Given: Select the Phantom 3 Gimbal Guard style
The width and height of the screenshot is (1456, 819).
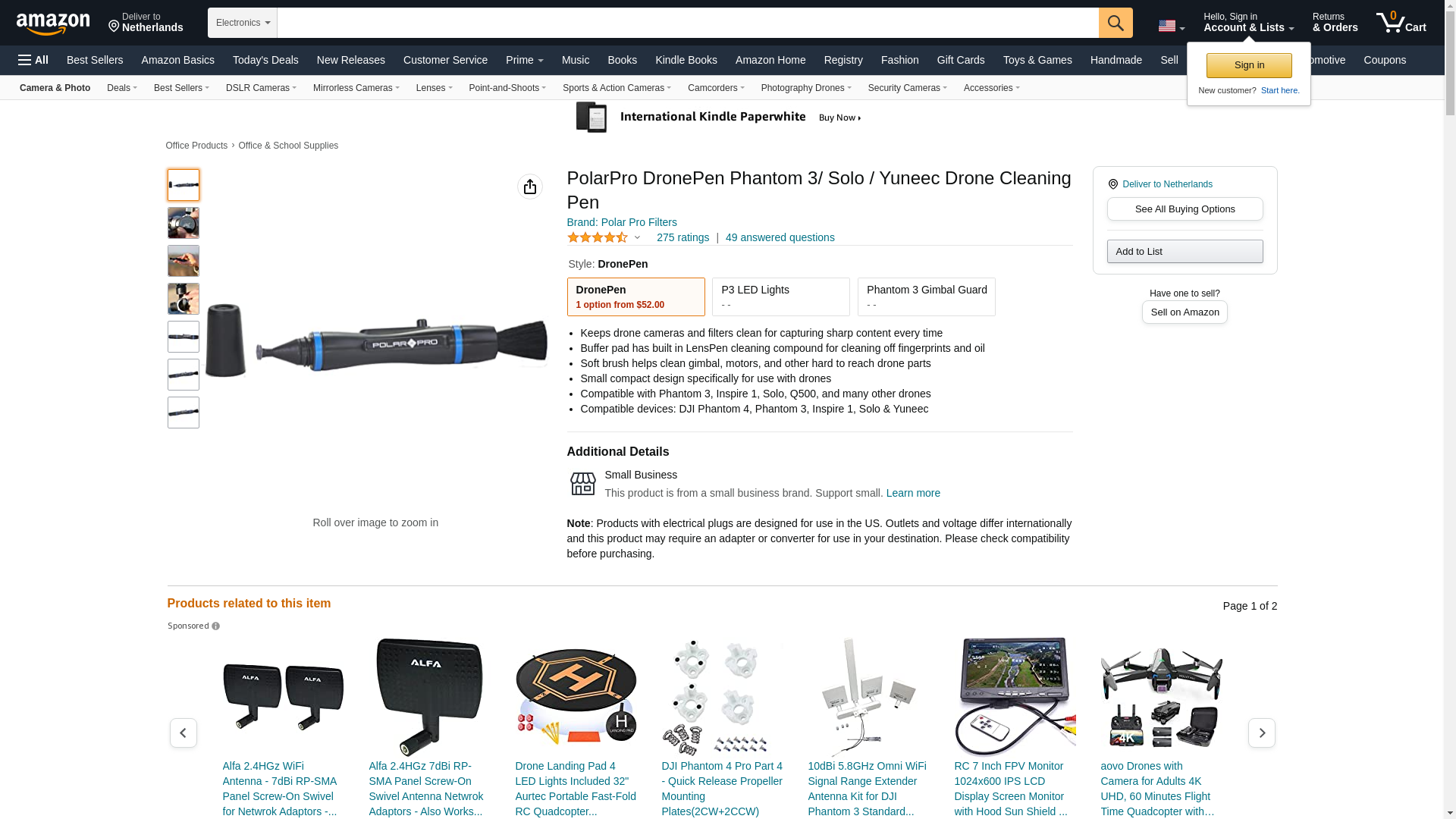Looking at the screenshot, I should (x=927, y=297).
